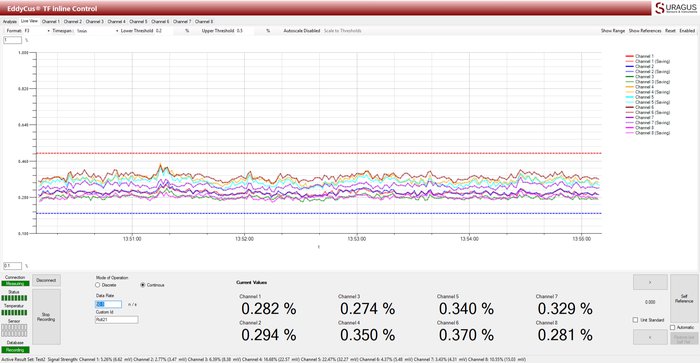Click the Stop Recording button
The height and width of the screenshot is (363, 700).
point(46,317)
